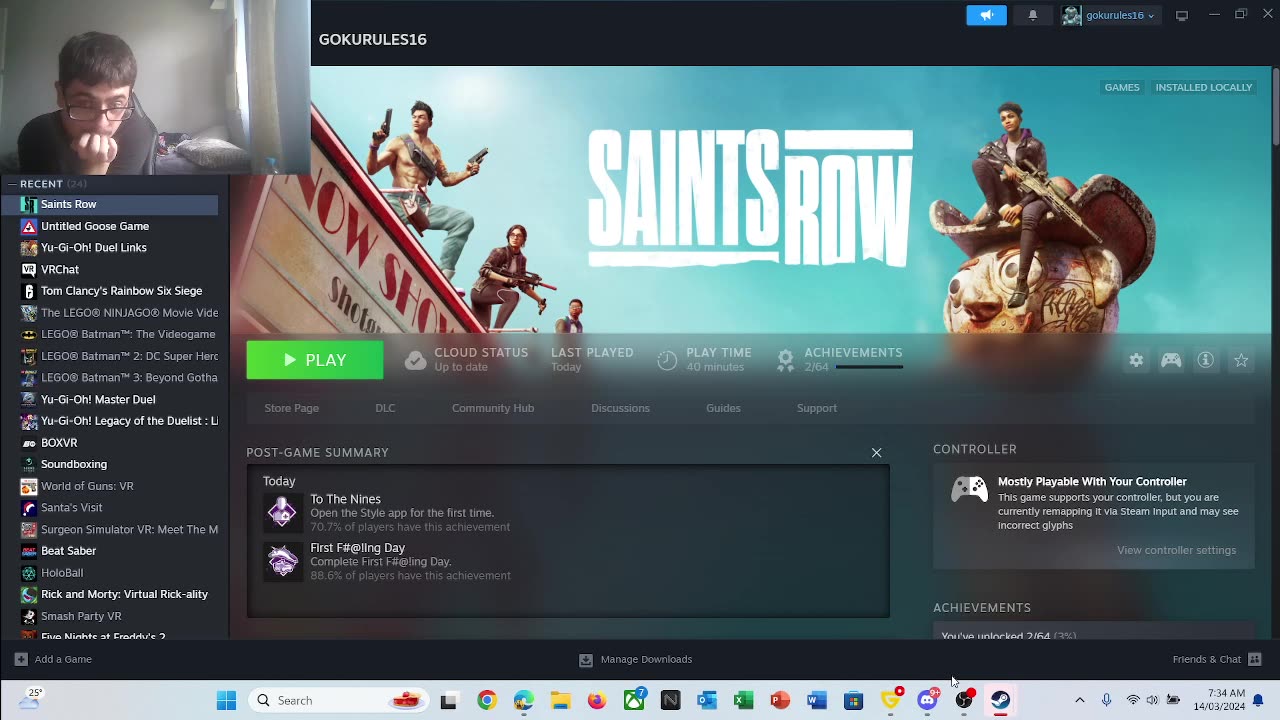Screen dimensions: 1280x720
Task: Open the Support tab
Action: pos(817,408)
